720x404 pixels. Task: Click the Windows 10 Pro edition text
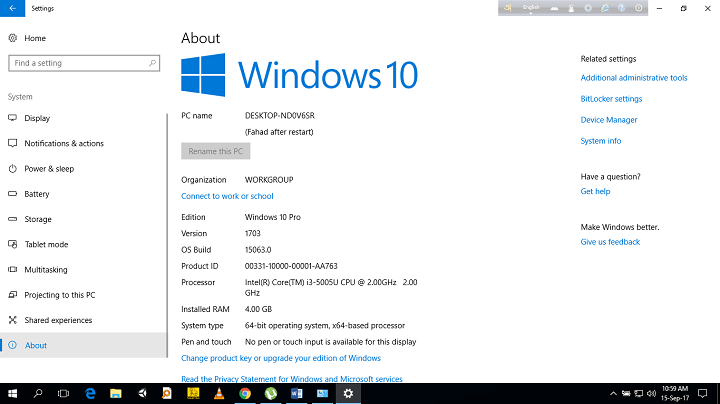tap(273, 217)
